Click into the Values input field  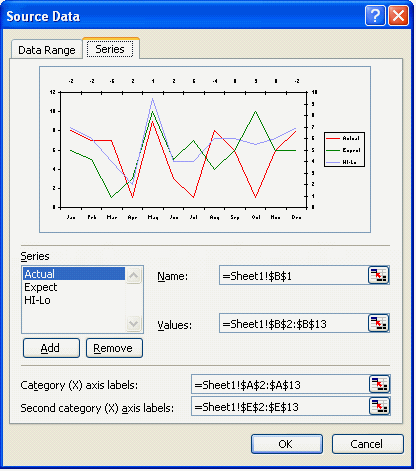294,323
